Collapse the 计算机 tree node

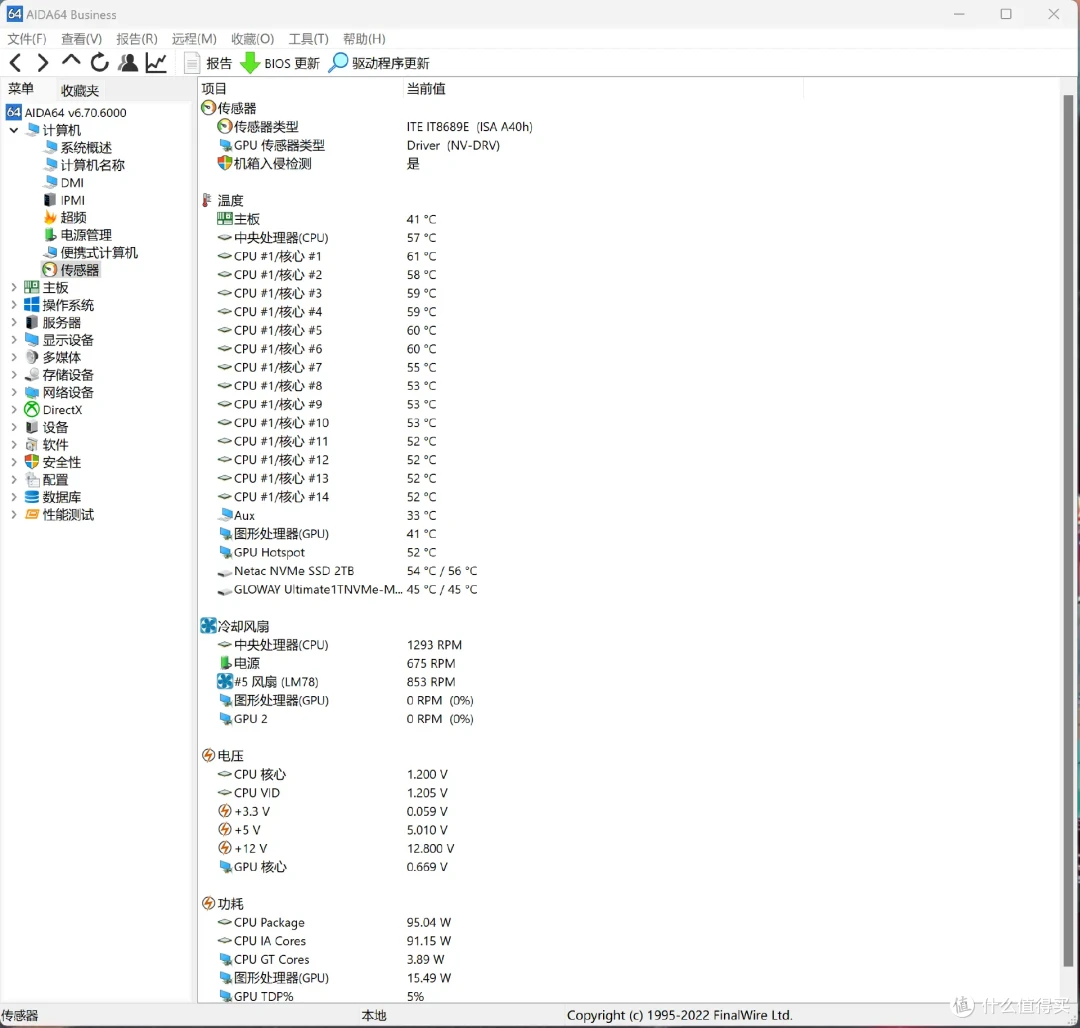13,130
